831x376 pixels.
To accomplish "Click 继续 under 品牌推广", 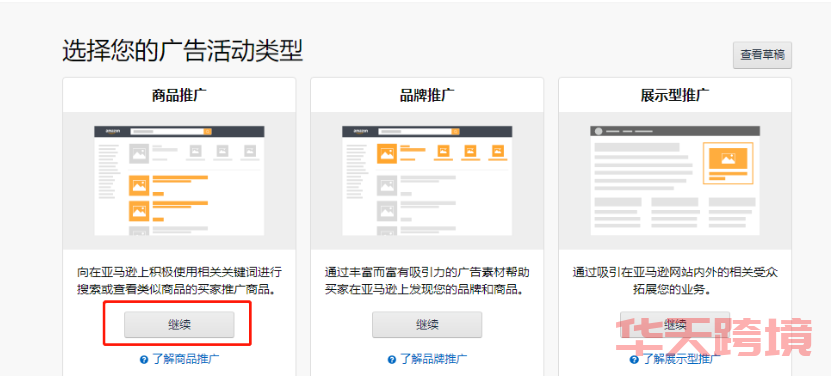I will coord(427,325).
